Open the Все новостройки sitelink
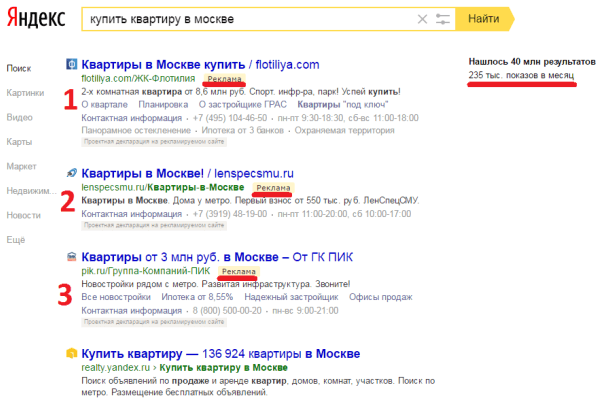The width and height of the screenshot is (600, 398). point(116,297)
